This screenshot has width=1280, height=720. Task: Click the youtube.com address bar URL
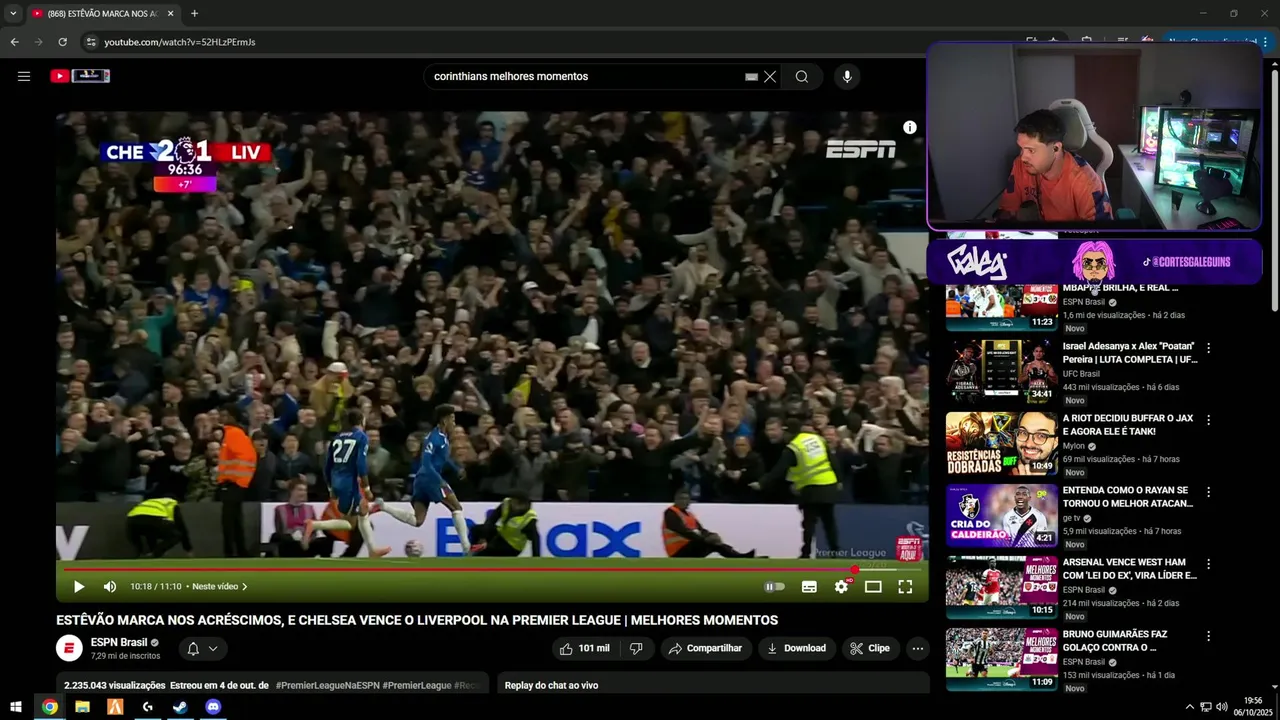[180, 42]
